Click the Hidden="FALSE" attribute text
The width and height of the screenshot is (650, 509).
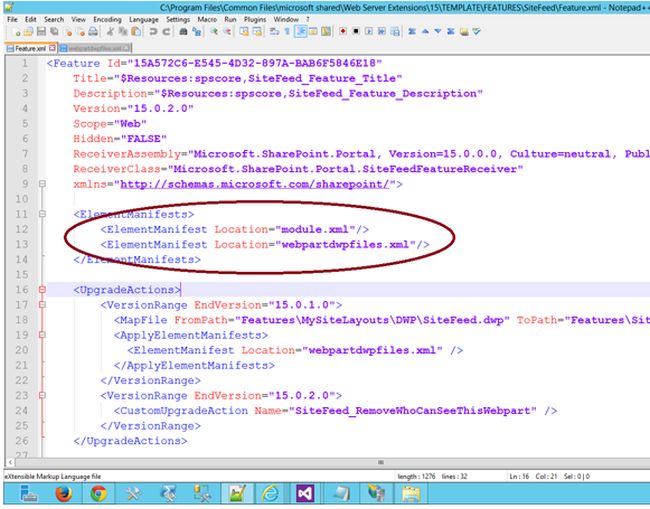click(x=120, y=138)
